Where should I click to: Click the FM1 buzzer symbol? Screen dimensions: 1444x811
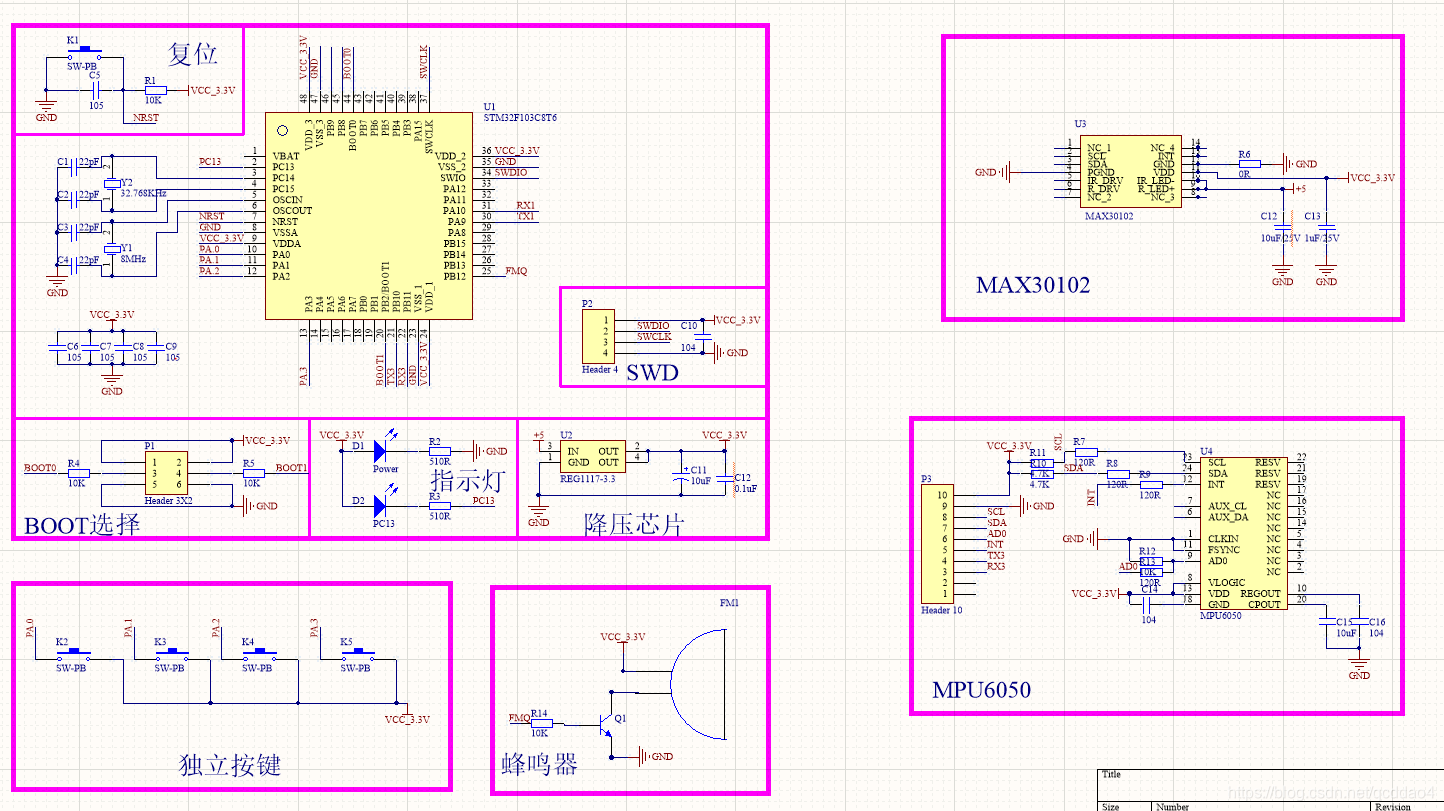[x=698, y=684]
